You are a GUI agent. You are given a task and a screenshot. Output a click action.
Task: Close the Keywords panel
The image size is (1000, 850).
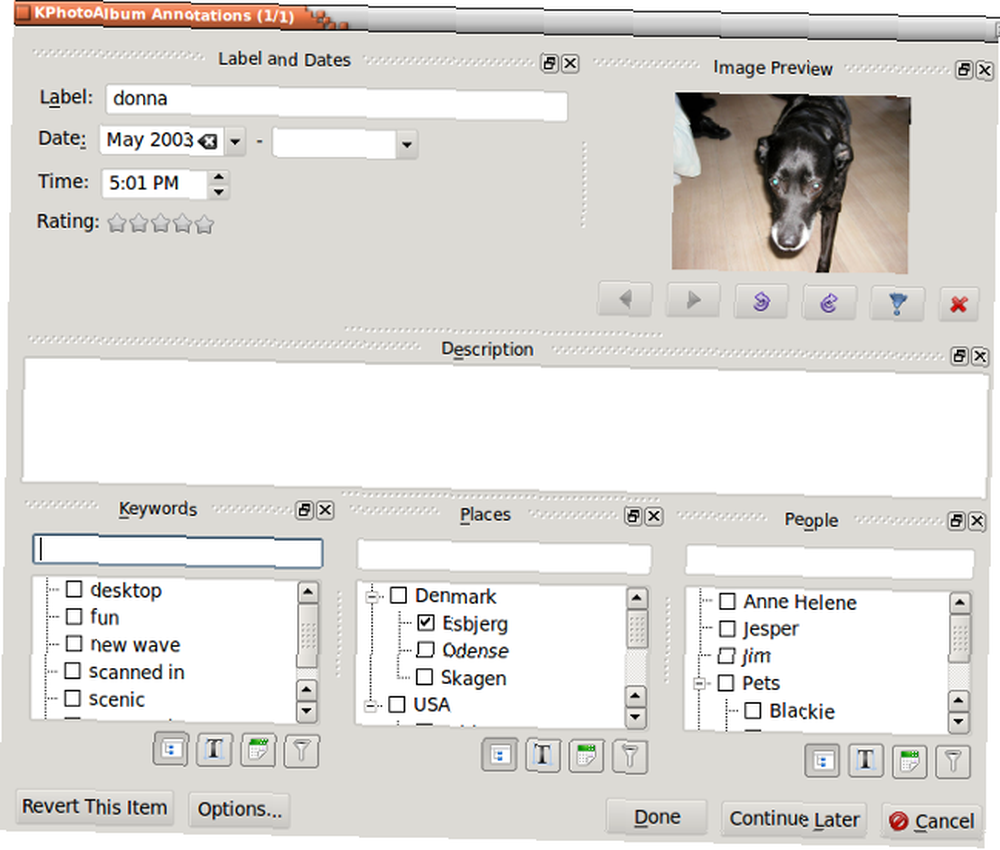325,510
